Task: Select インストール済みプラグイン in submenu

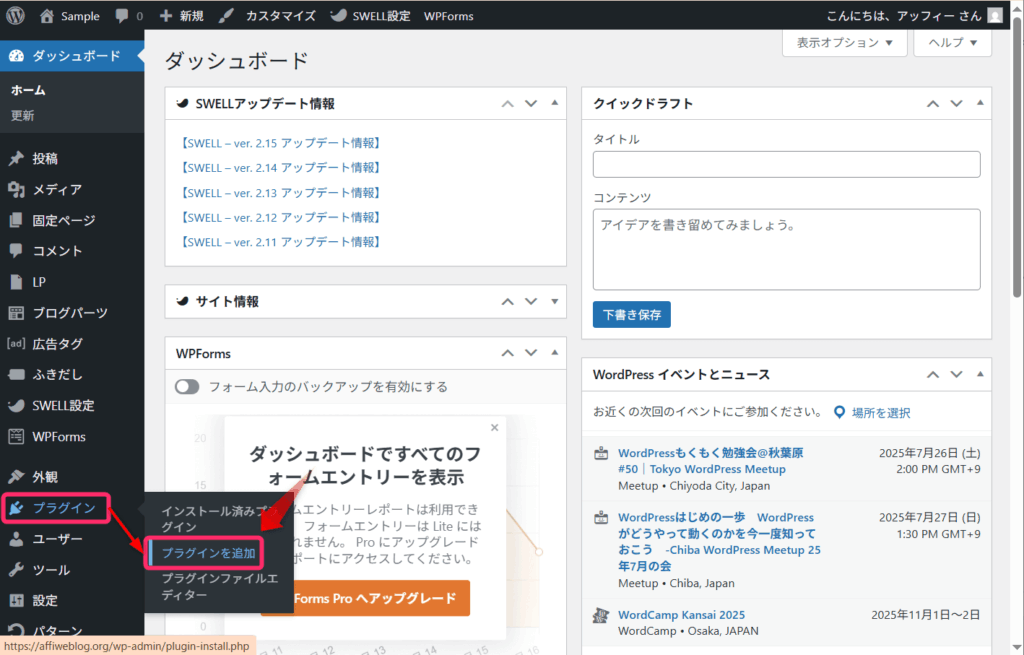Action: click(219, 519)
